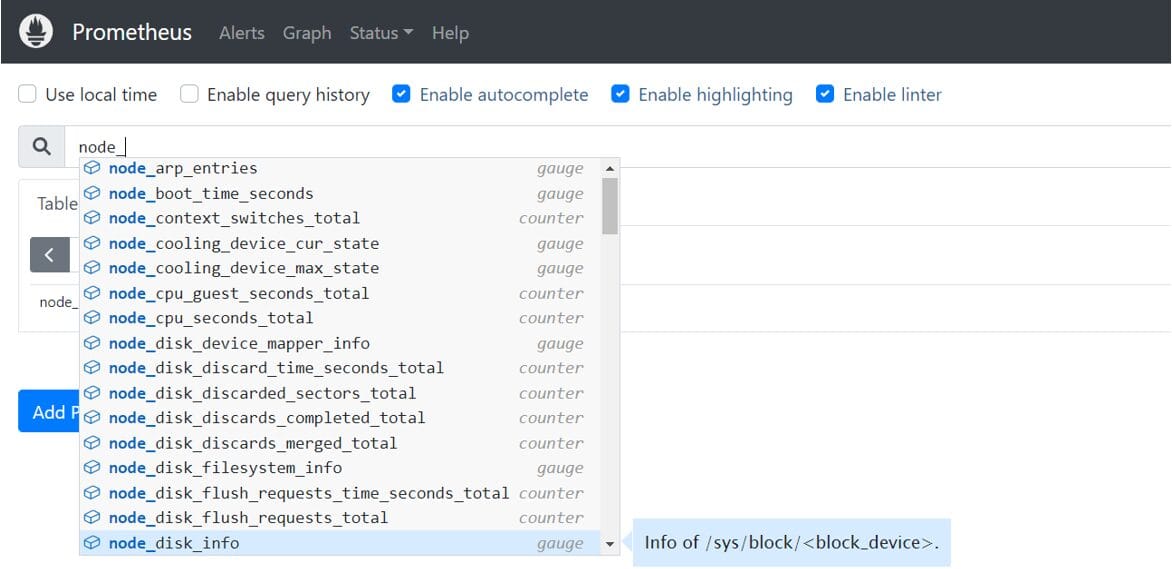Viewport: 1172px width, 569px height.
Task: Click the cube icon beside node_cpu_seconds_total
Action: pyautogui.click(x=92, y=318)
